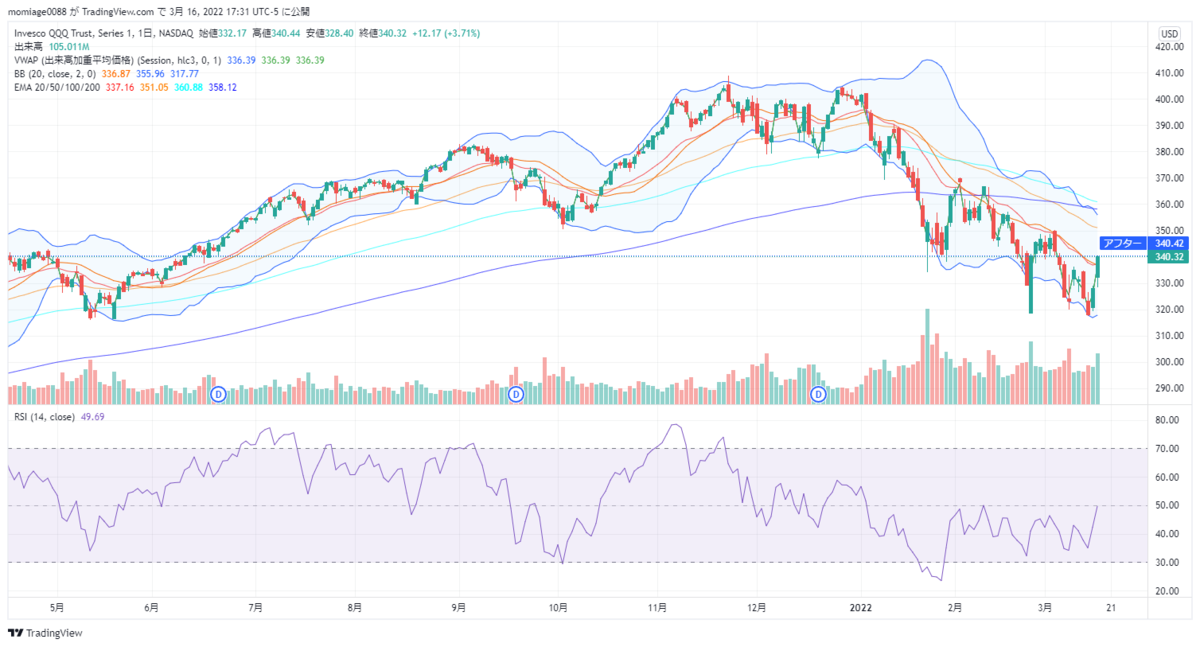The width and height of the screenshot is (1200, 647).
Task: Click the 290.00 price axis label
Action: click(1170, 388)
